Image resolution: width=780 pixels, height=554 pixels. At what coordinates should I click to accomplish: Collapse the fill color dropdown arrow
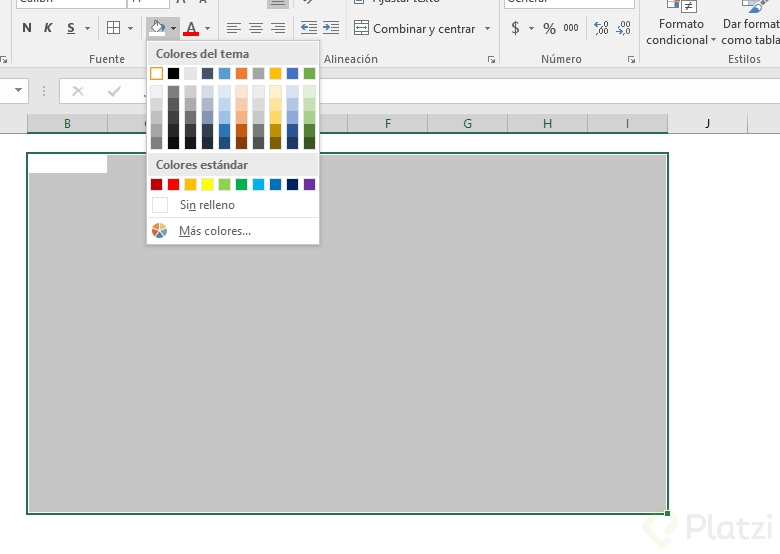tap(173, 28)
